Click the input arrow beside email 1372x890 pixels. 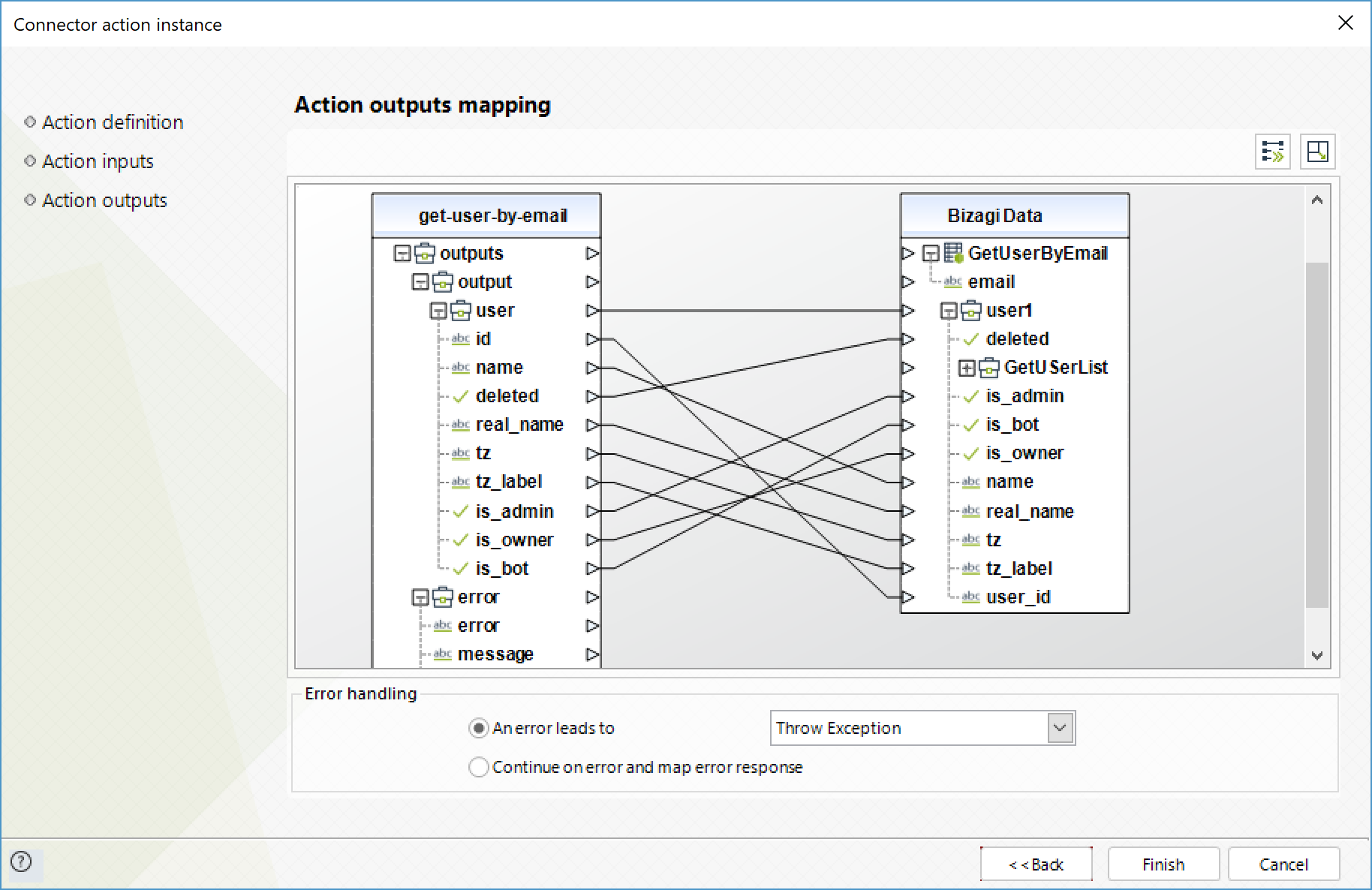pos(908,282)
